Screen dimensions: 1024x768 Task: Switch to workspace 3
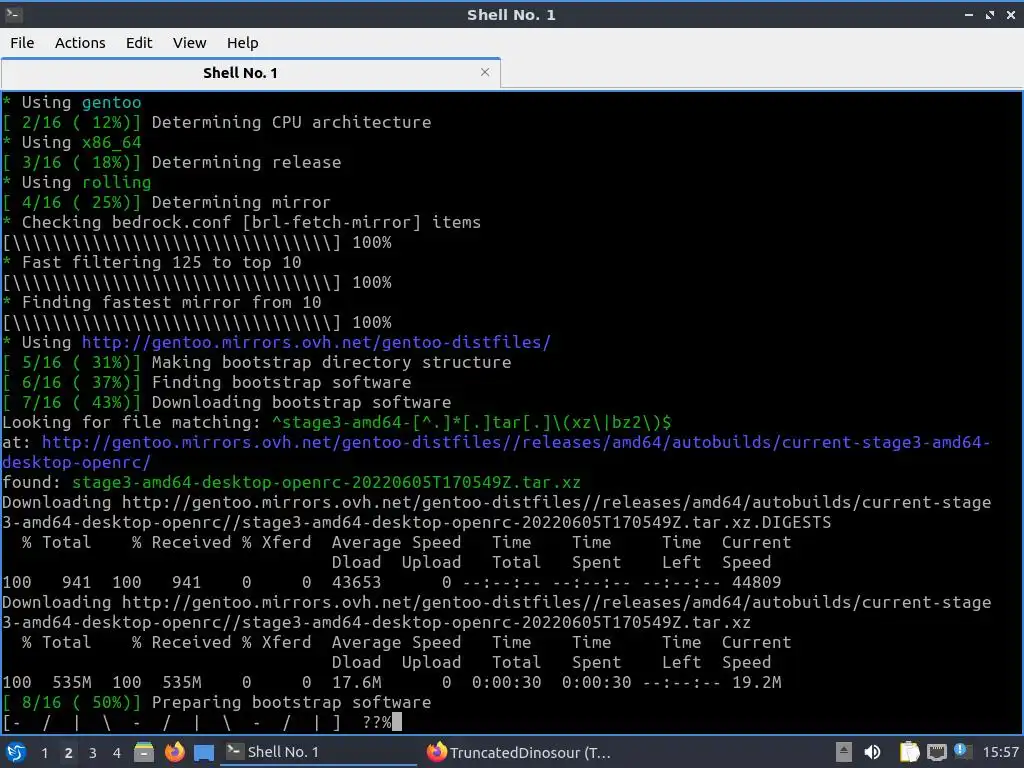pyautogui.click(x=92, y=753)
